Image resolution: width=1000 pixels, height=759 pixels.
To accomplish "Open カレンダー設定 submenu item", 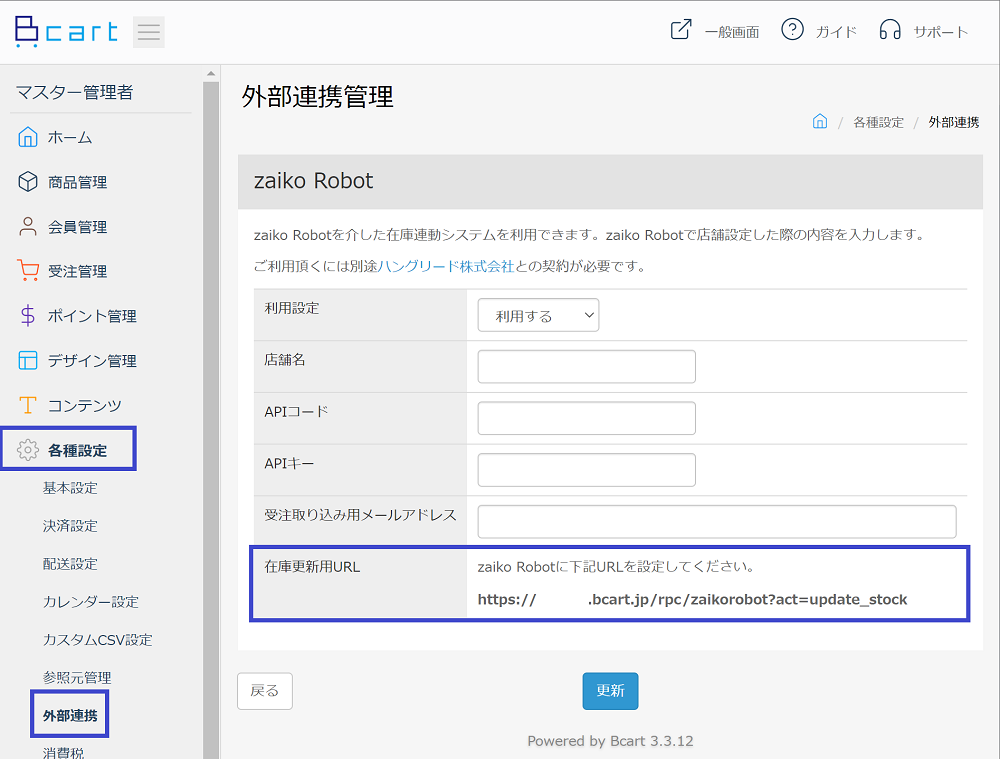I will [91, 601].
